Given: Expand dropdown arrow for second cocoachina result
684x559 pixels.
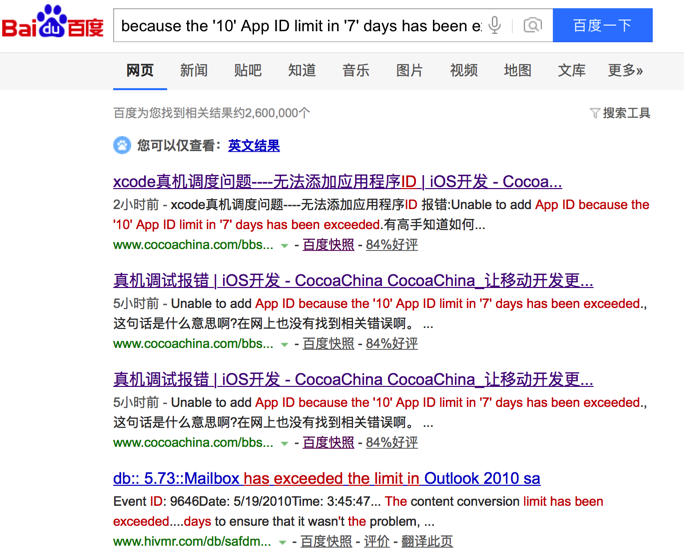Looking at the screenshot, I should click(x=284, y=345).
